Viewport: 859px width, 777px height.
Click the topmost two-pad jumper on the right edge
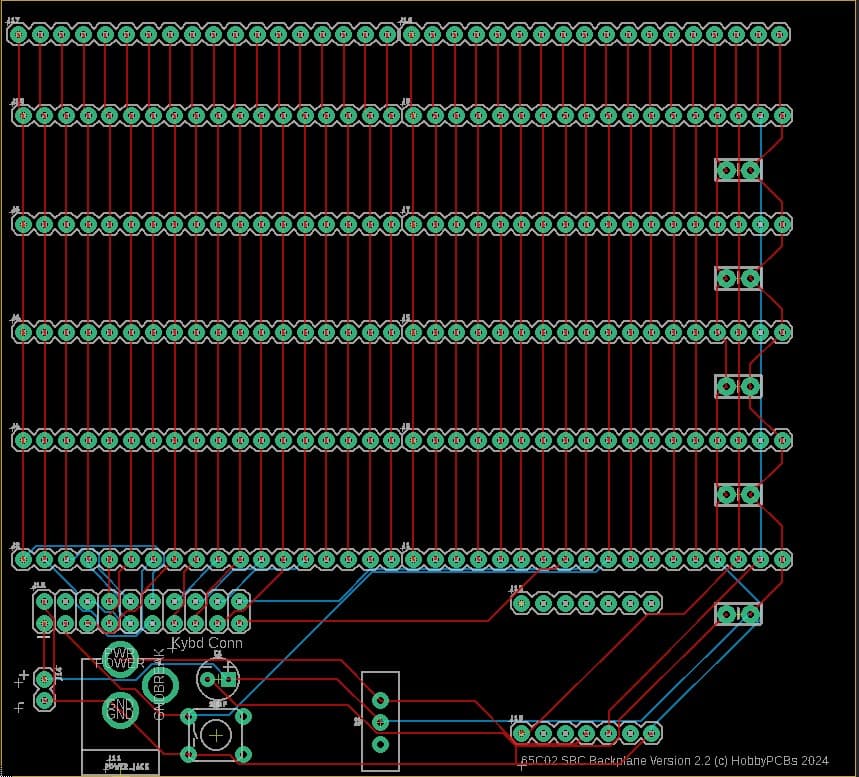point(737,170)
